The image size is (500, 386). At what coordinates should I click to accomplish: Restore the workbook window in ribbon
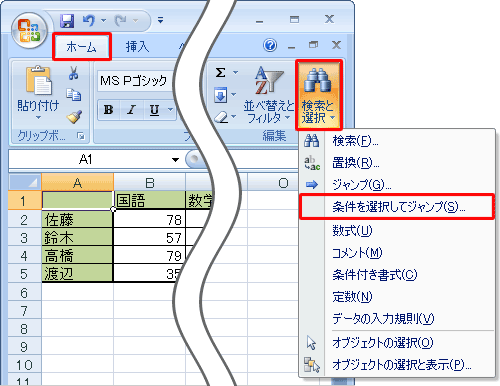(313, 45)
